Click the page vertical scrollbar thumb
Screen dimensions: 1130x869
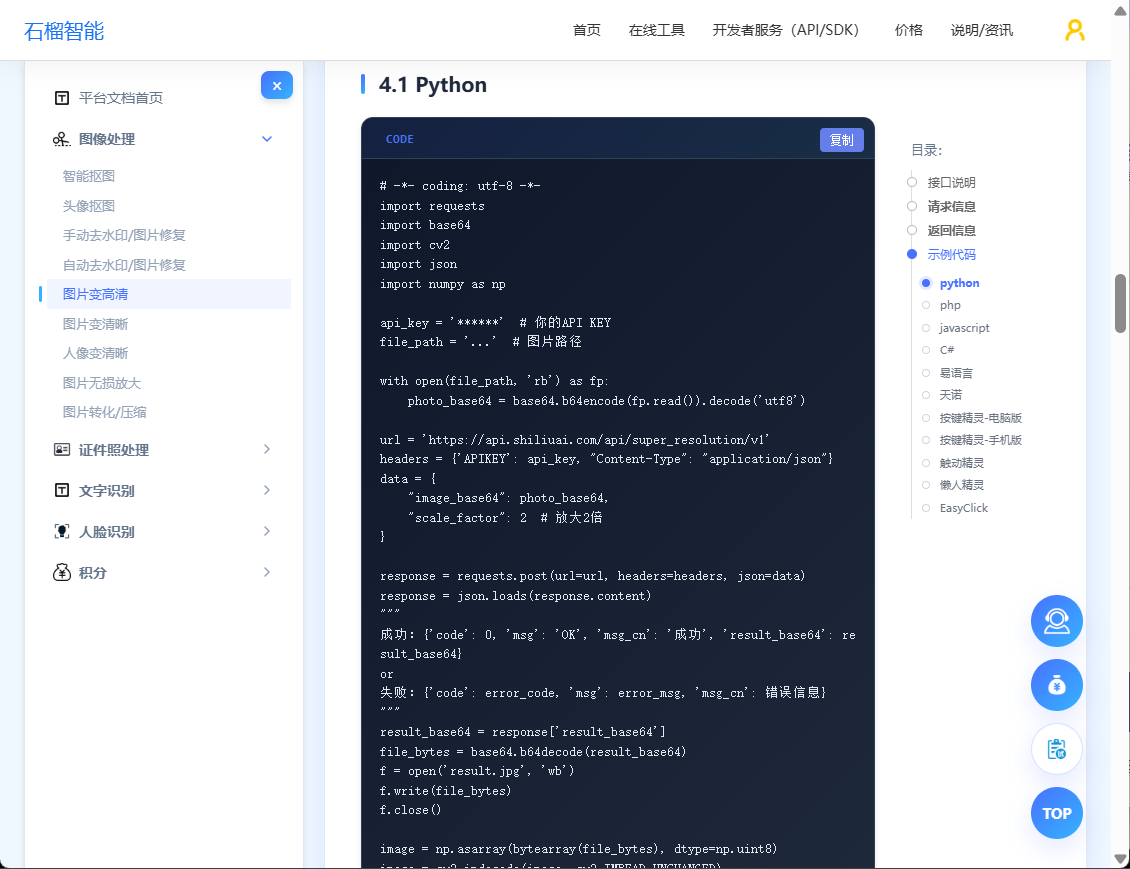pyautogui.click(x=1121, y=303)
